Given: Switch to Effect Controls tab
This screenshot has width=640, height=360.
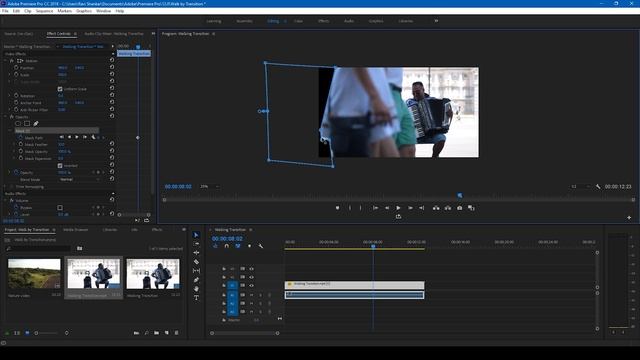Looking at the screenshot, I should point(59,33).
